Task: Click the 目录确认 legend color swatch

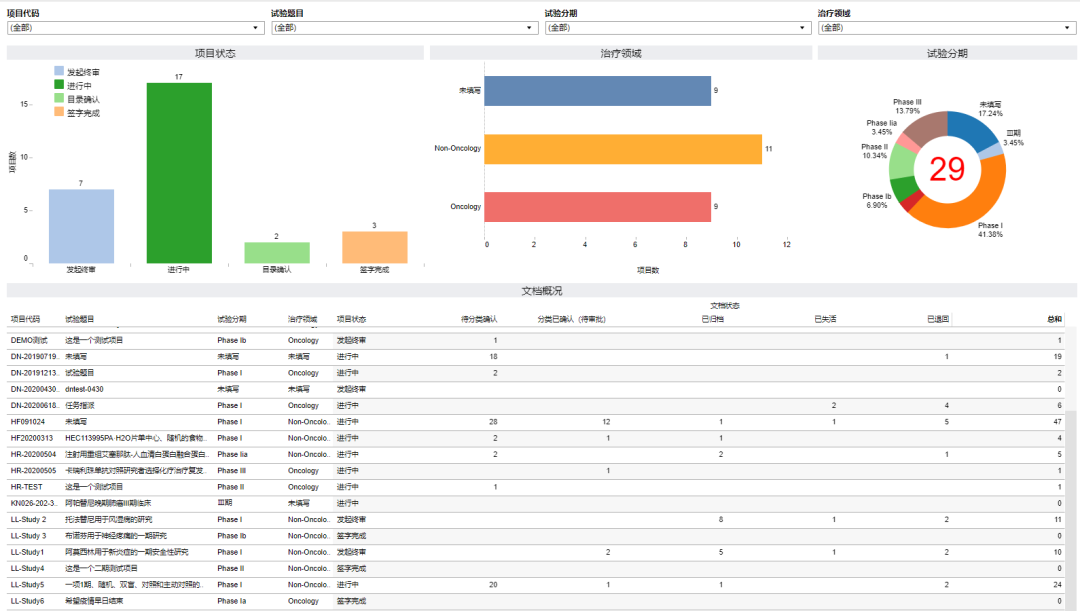Action: pos(59,99)
